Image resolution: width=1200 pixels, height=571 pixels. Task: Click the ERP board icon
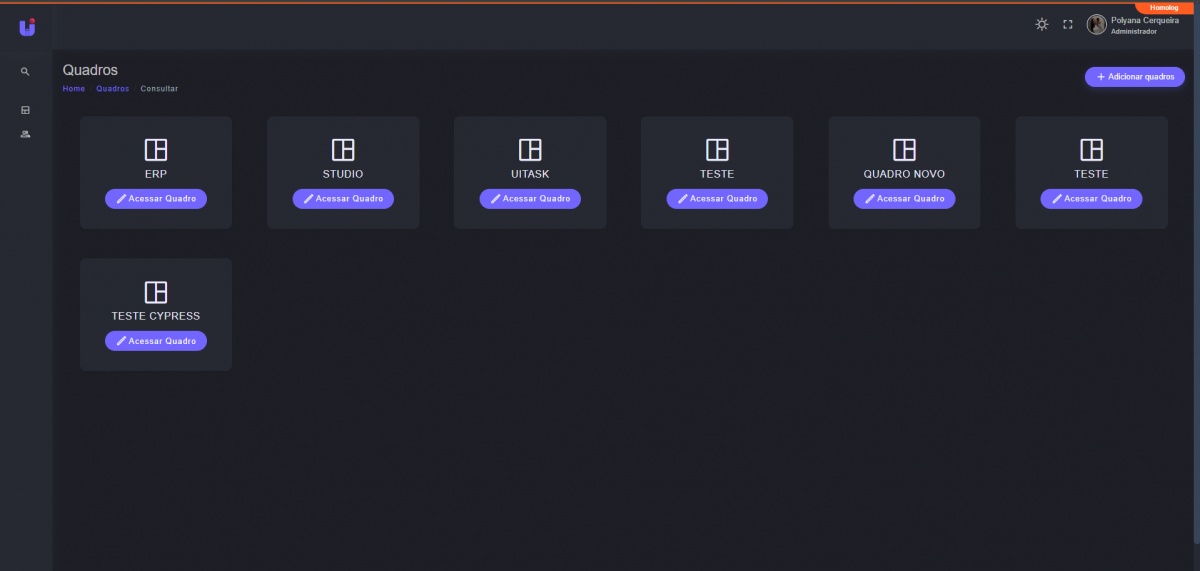coord(156,150)
